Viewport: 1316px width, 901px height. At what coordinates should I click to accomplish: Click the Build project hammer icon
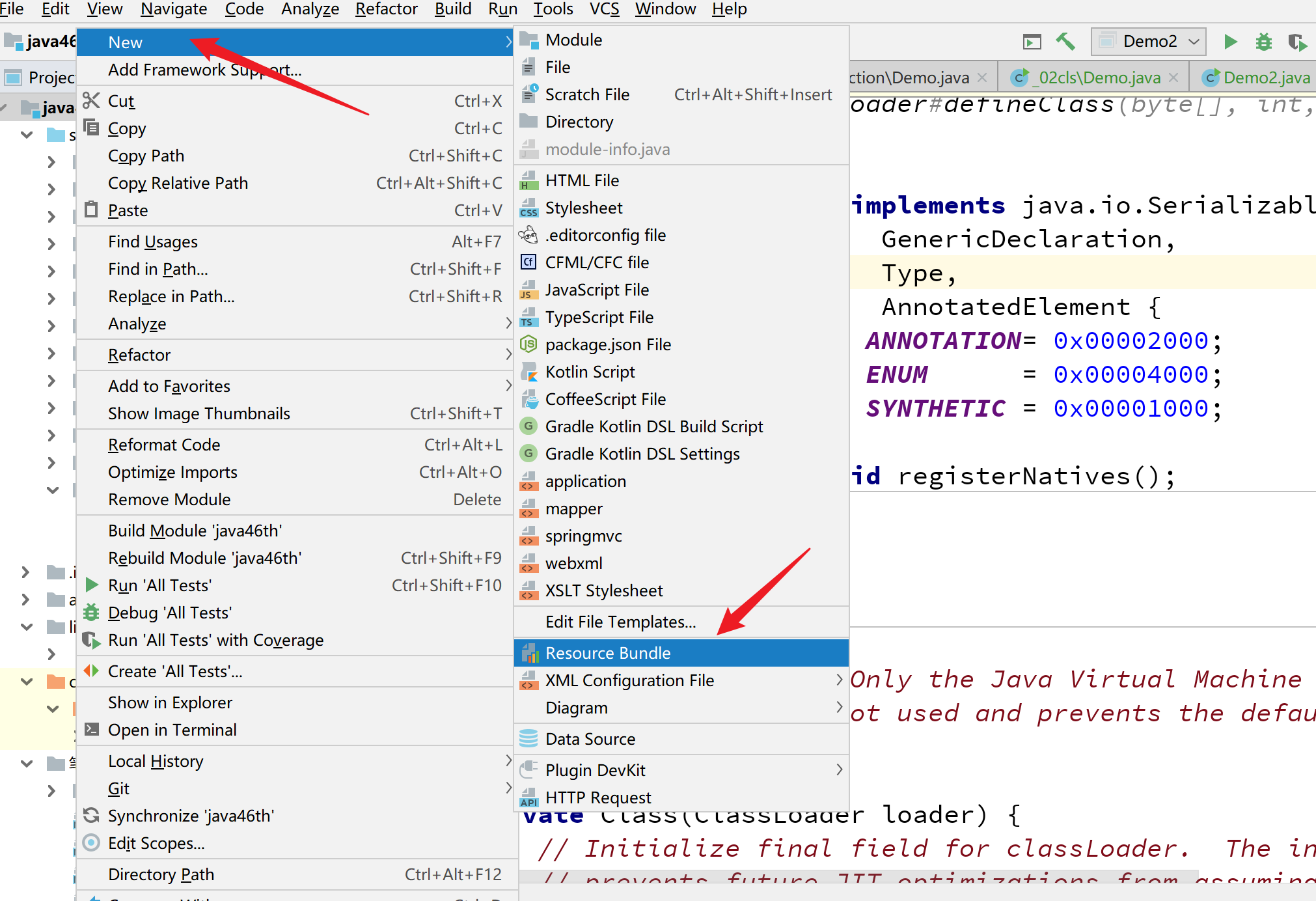pos(1065,42)
